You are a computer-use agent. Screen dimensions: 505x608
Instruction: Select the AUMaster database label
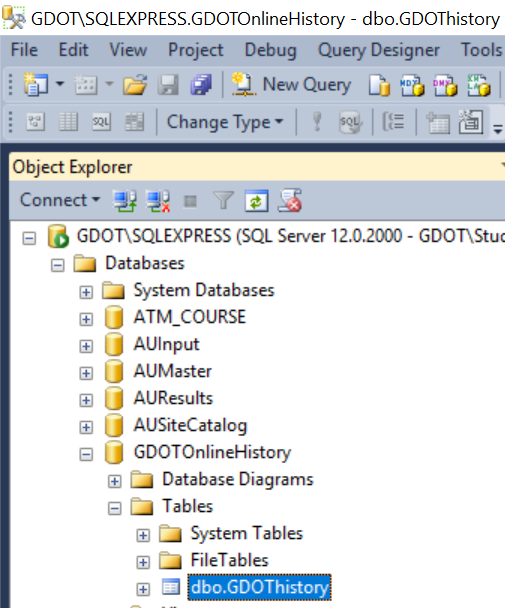(x=173, y=371)
